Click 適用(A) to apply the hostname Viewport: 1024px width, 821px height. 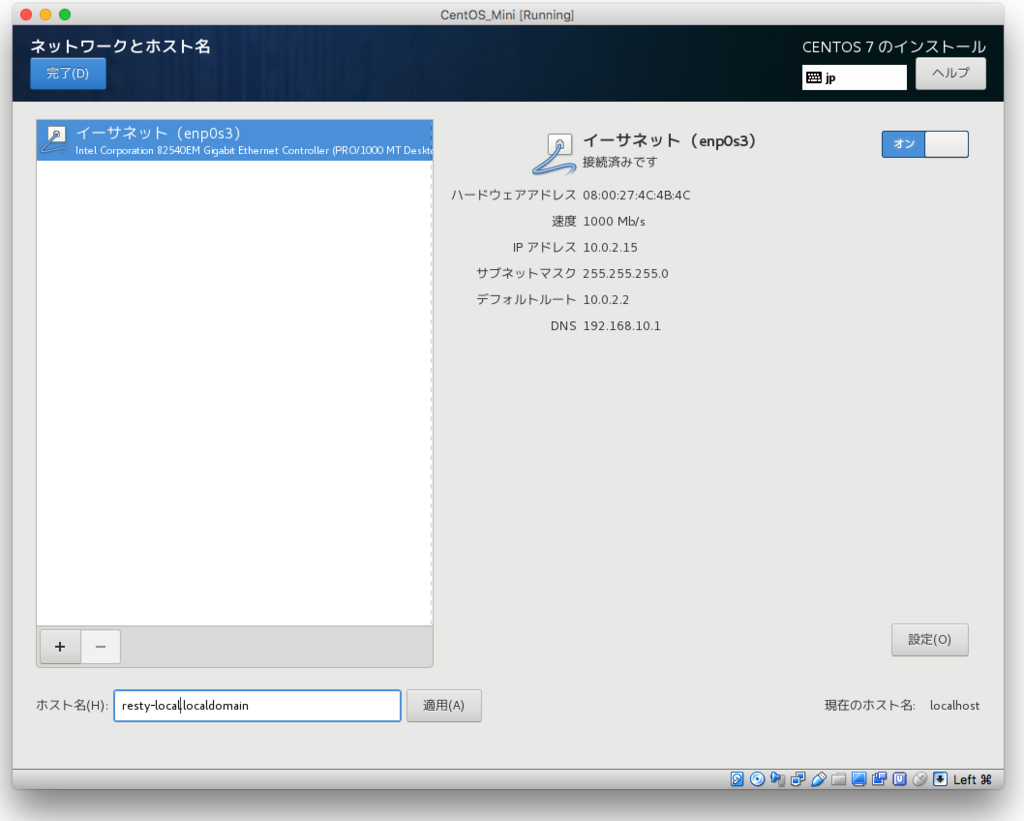(444, 705)
